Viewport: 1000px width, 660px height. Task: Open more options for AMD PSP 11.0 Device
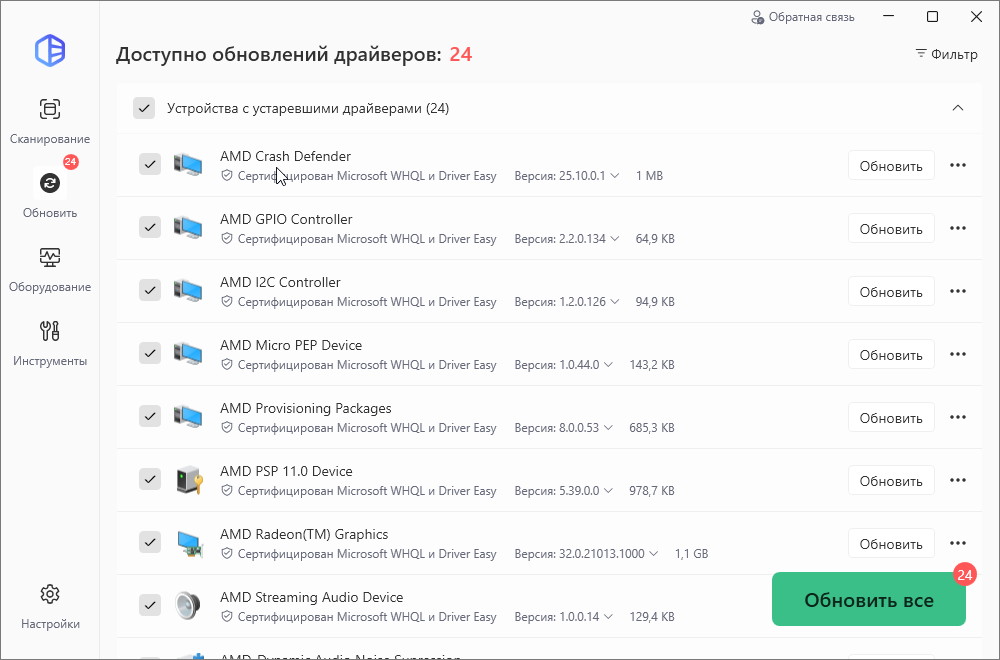pos(958,481)
